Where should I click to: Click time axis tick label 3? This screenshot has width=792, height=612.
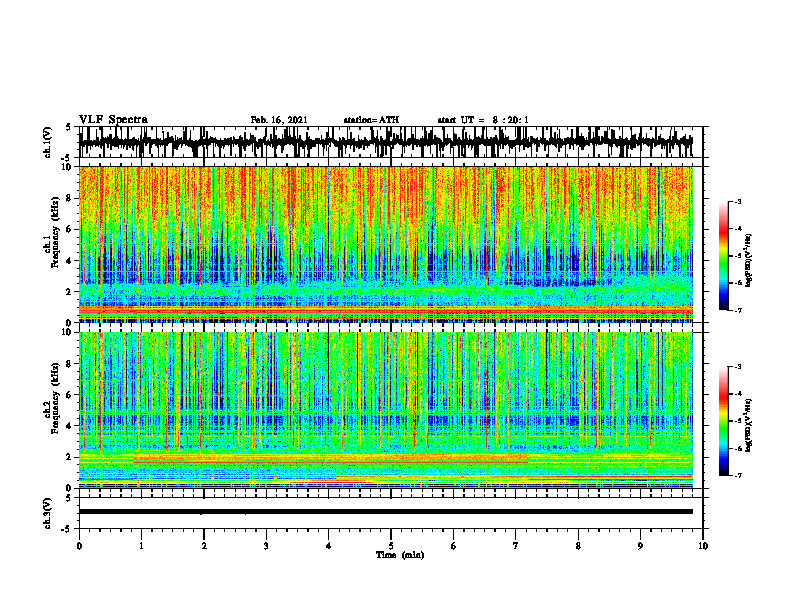266,546
